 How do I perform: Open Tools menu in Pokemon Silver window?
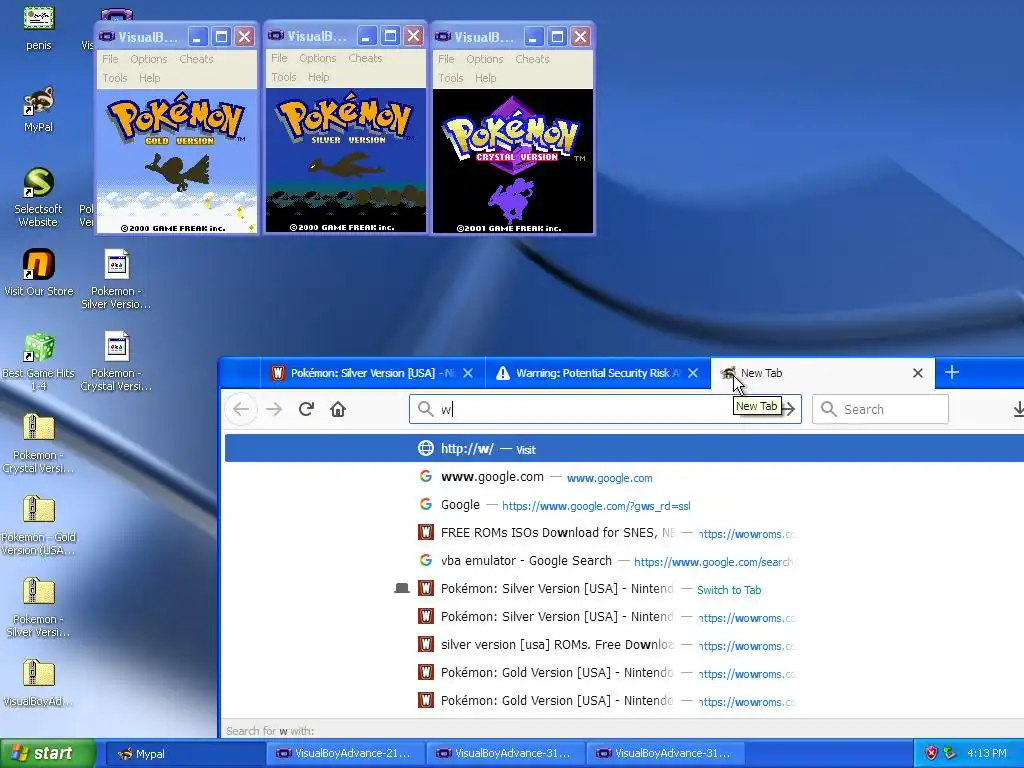pyautogui.click(x=283, y=77)
